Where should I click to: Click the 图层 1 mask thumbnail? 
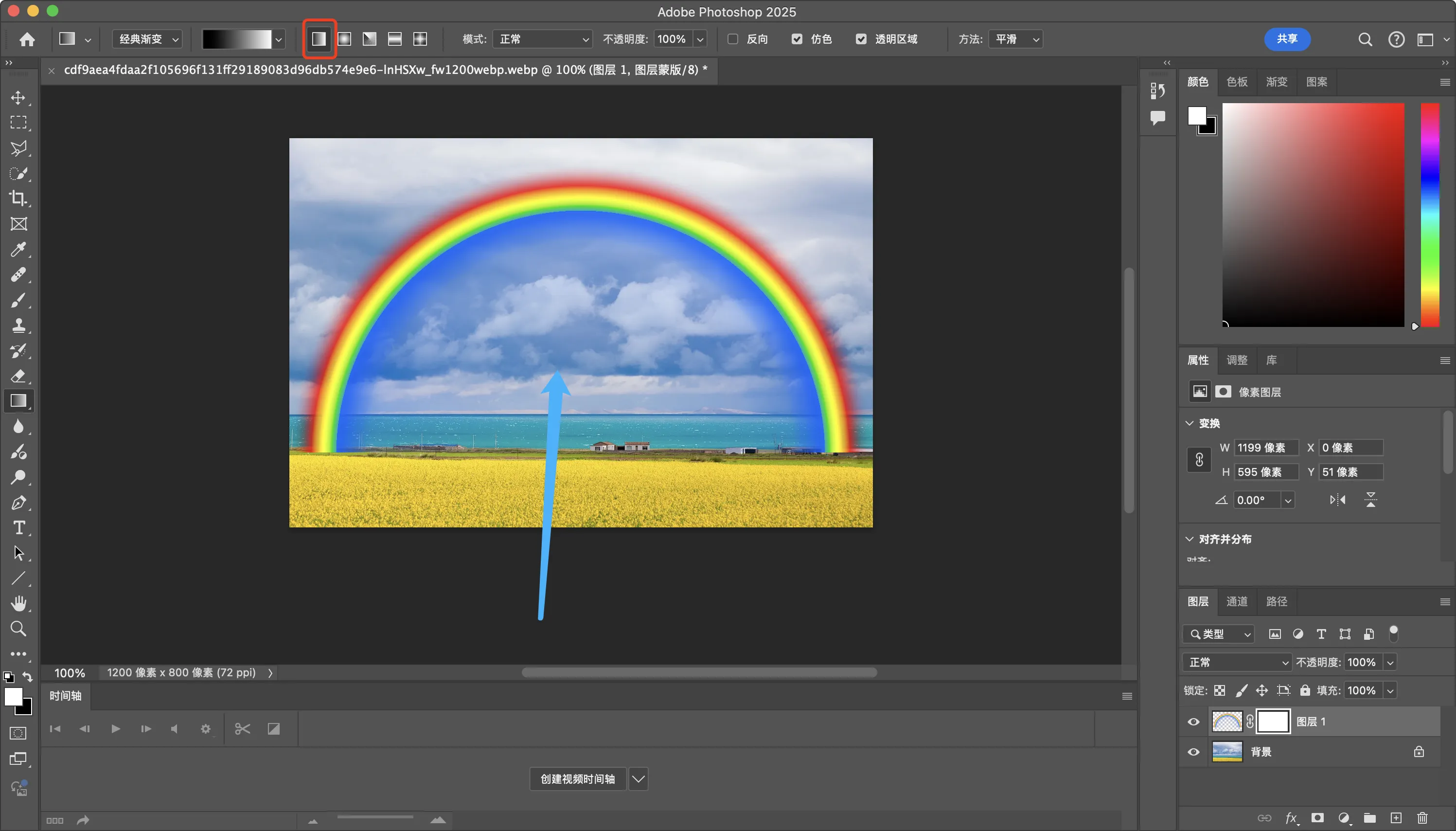tap(1273, 722)
